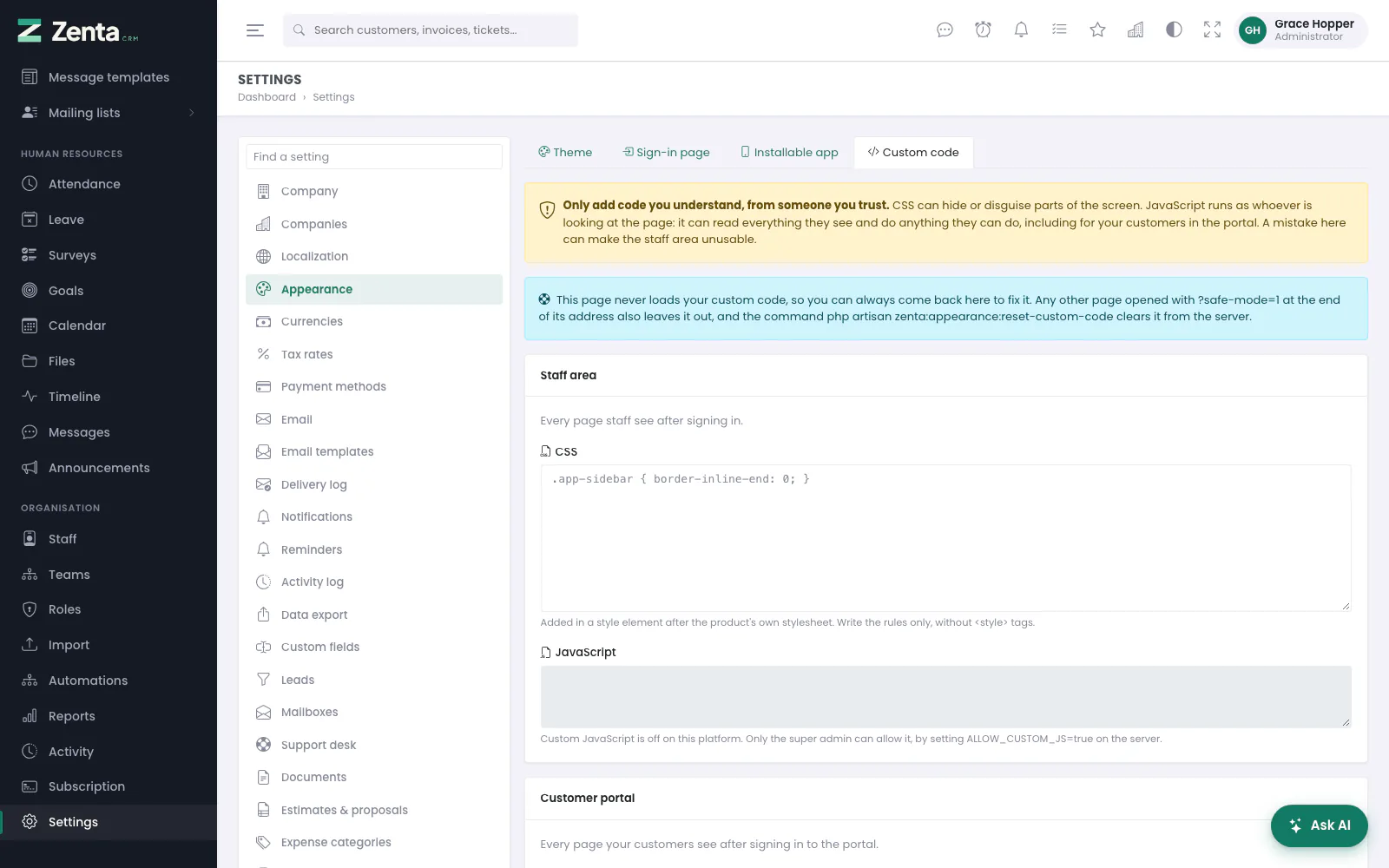Viewport: 1389px width, 868px height.
Task: Select the Custom code tab
Action: (x=913, y=153)
